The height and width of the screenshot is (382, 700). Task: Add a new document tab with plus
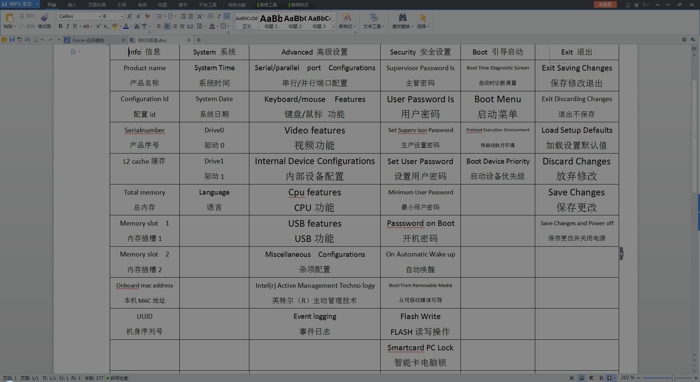pos(198,40)
